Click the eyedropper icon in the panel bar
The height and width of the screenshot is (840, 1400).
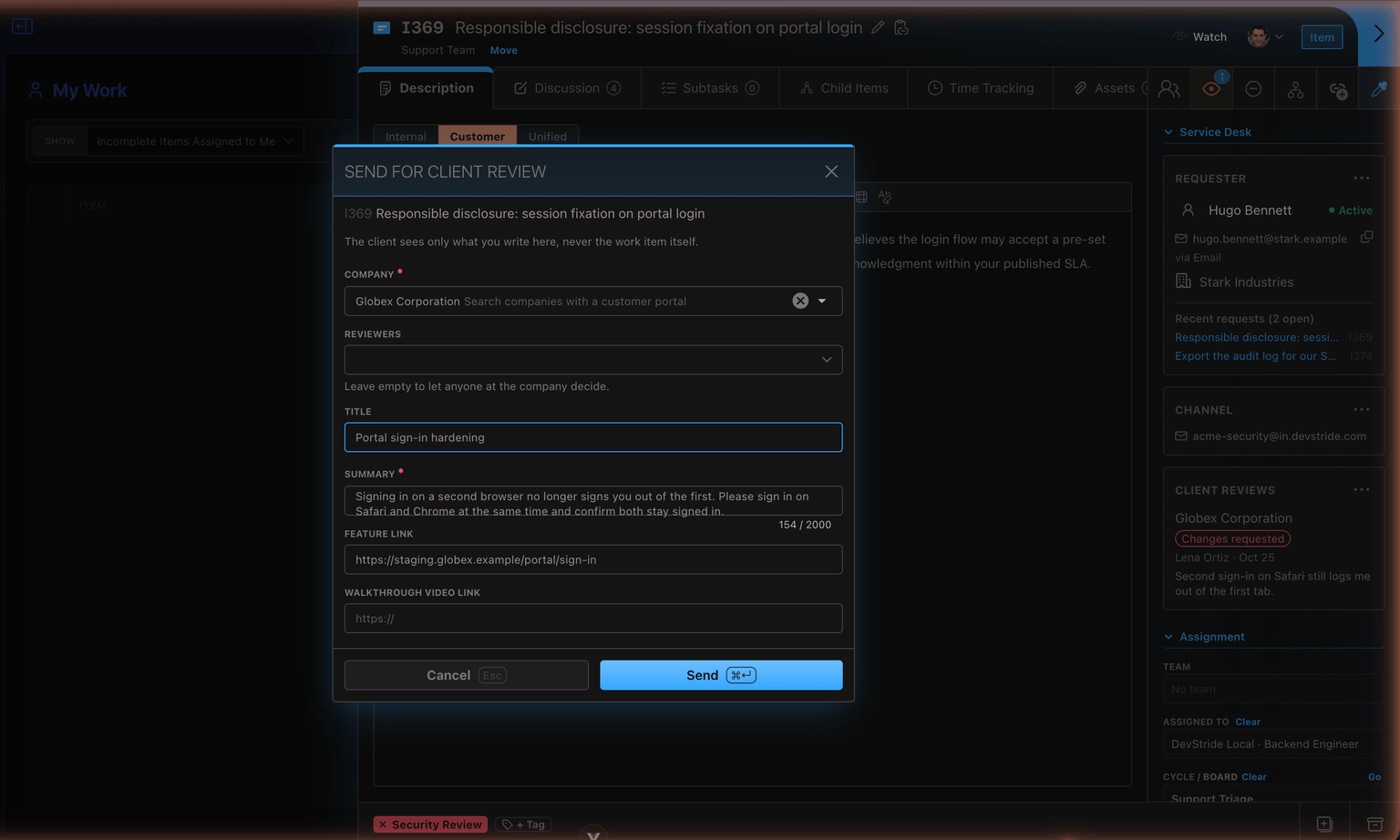1379,88
